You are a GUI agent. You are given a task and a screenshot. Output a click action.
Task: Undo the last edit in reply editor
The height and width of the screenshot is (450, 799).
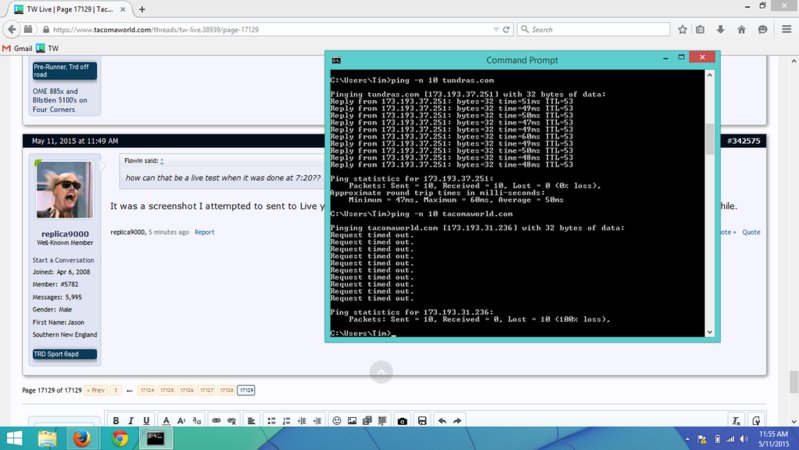pos(442,420)
